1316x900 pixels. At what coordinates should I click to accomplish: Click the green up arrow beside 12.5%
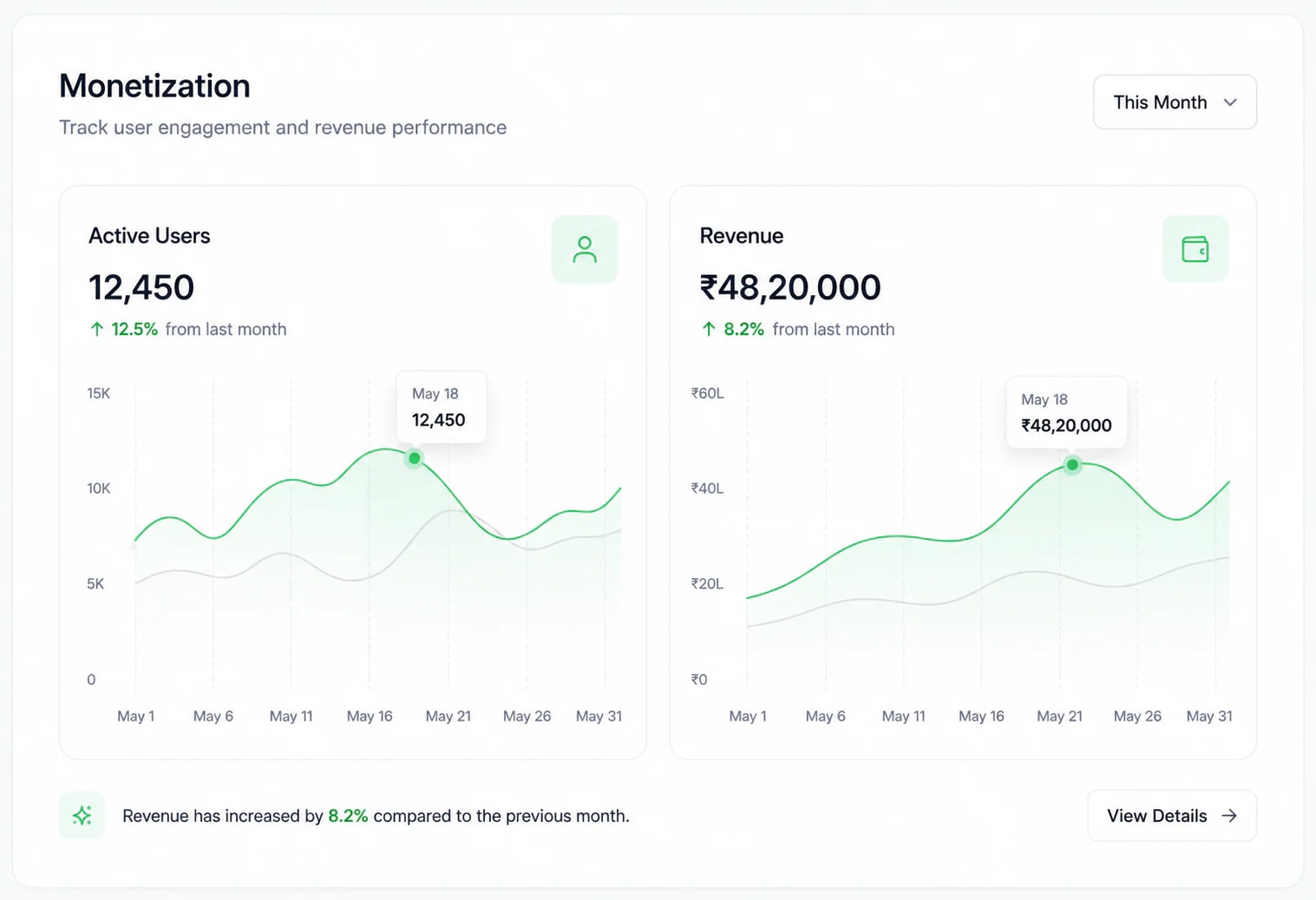click(x=97, y=329)
